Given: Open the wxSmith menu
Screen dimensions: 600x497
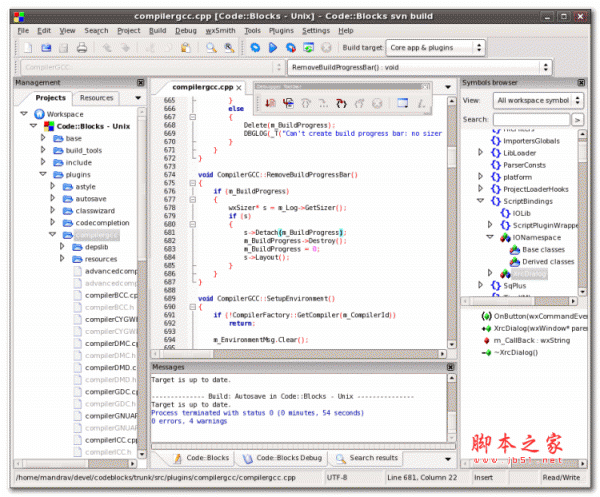Looking at the screenshot, I should pos(220,31).
